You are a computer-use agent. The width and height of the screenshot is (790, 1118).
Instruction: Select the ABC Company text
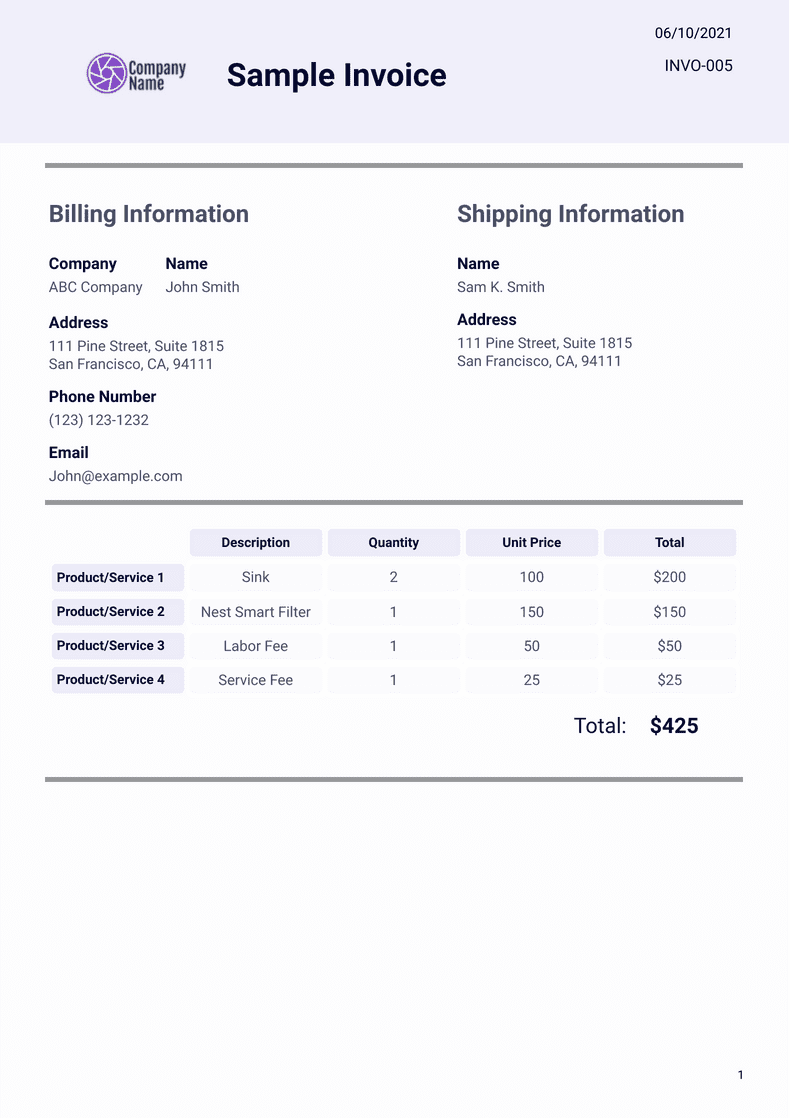[96, 287]
